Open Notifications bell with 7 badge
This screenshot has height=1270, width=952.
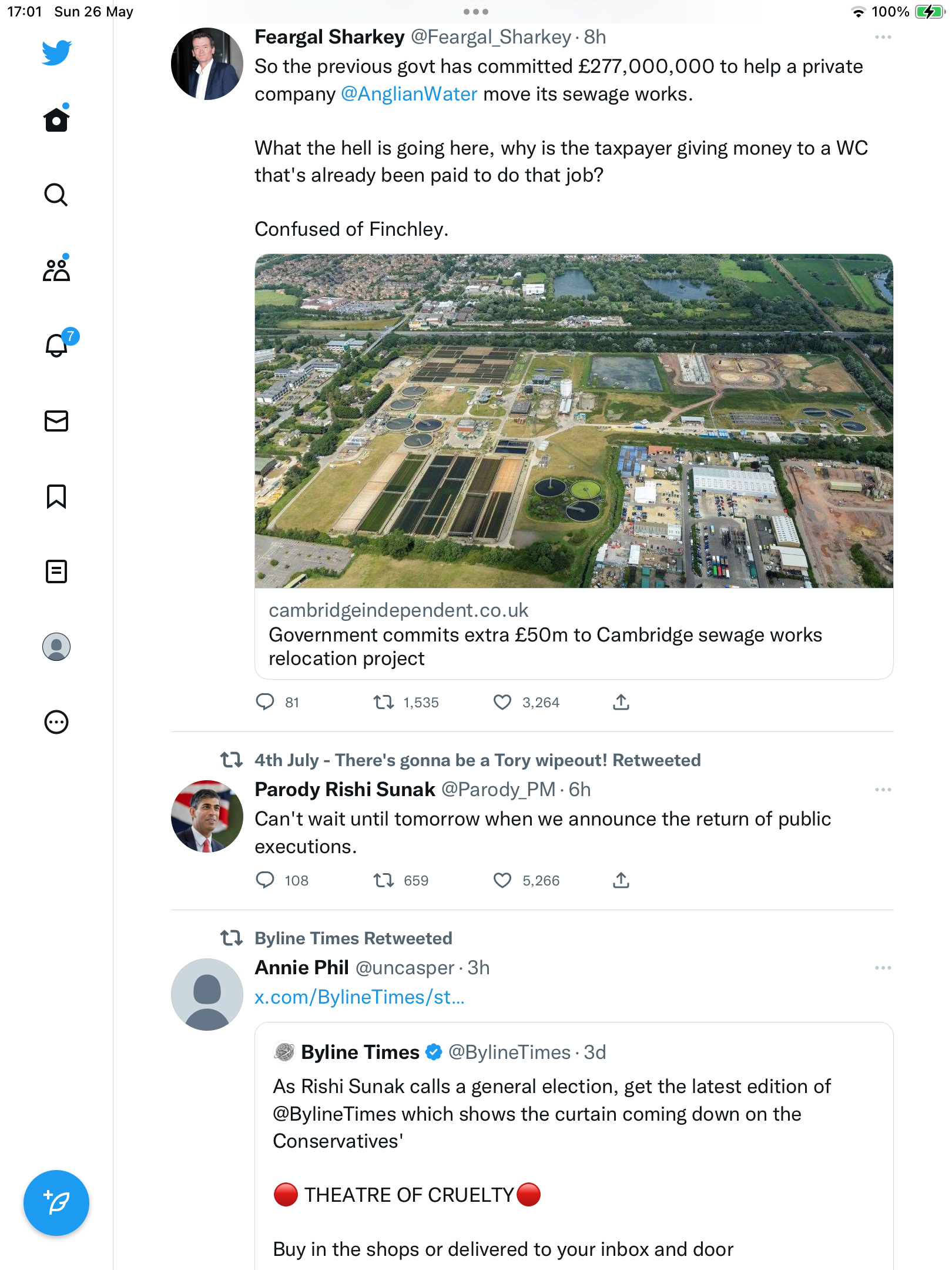click(58, 345)
